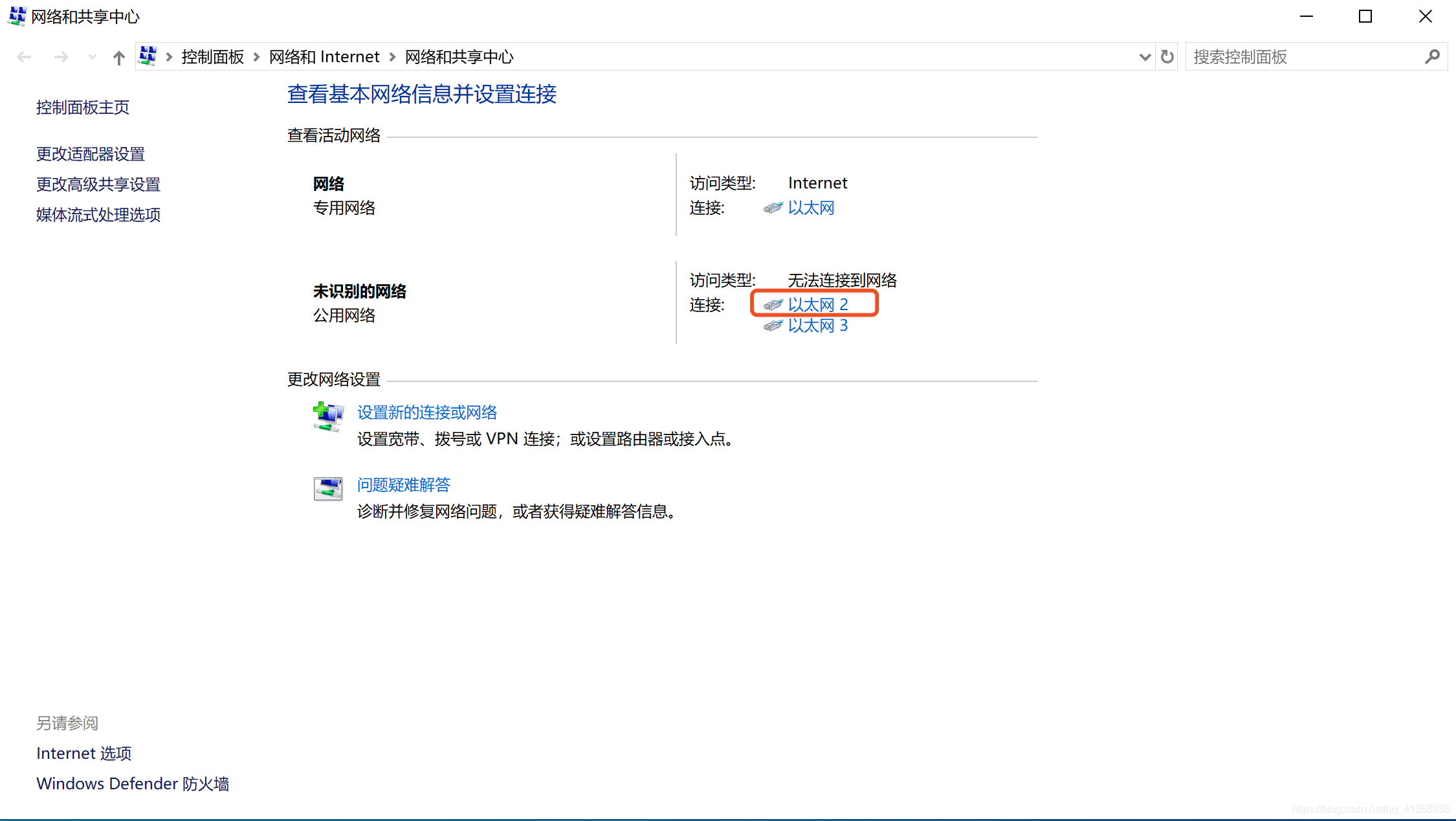Click the up-one-level arrow icon
Screen dimensions: 1456x821
pos(118,58)
